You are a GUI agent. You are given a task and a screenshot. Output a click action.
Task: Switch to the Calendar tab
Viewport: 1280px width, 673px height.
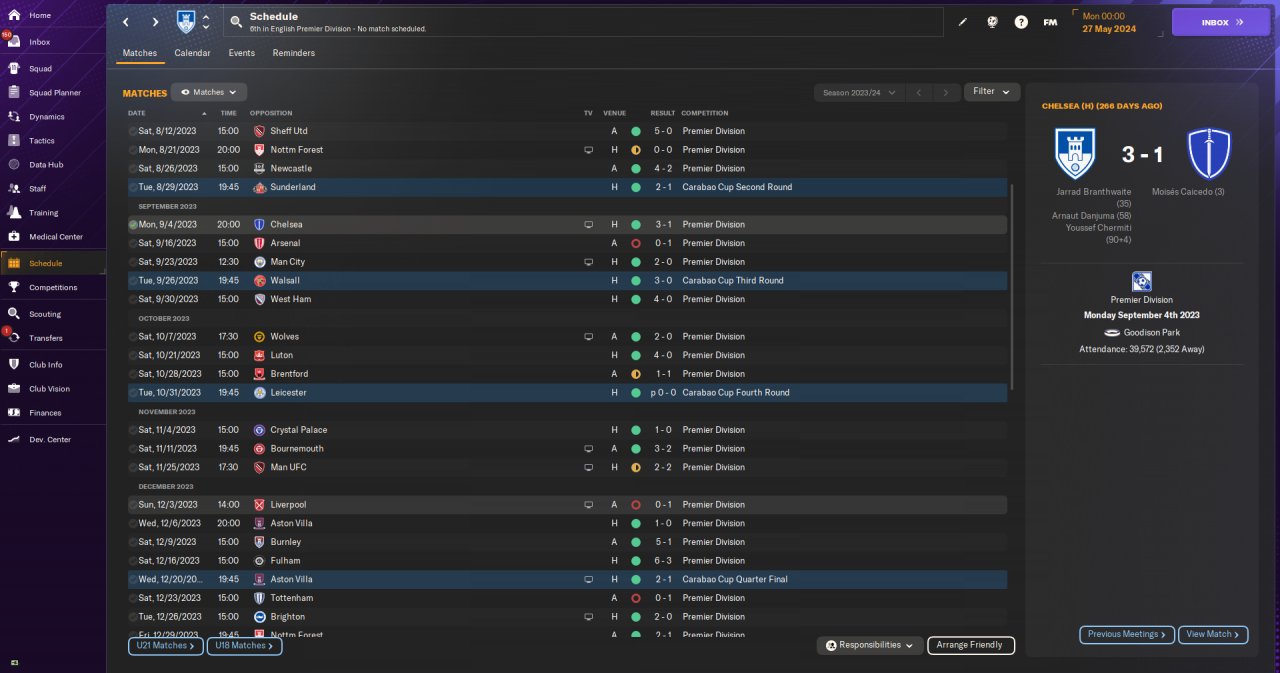coord(192,53)
